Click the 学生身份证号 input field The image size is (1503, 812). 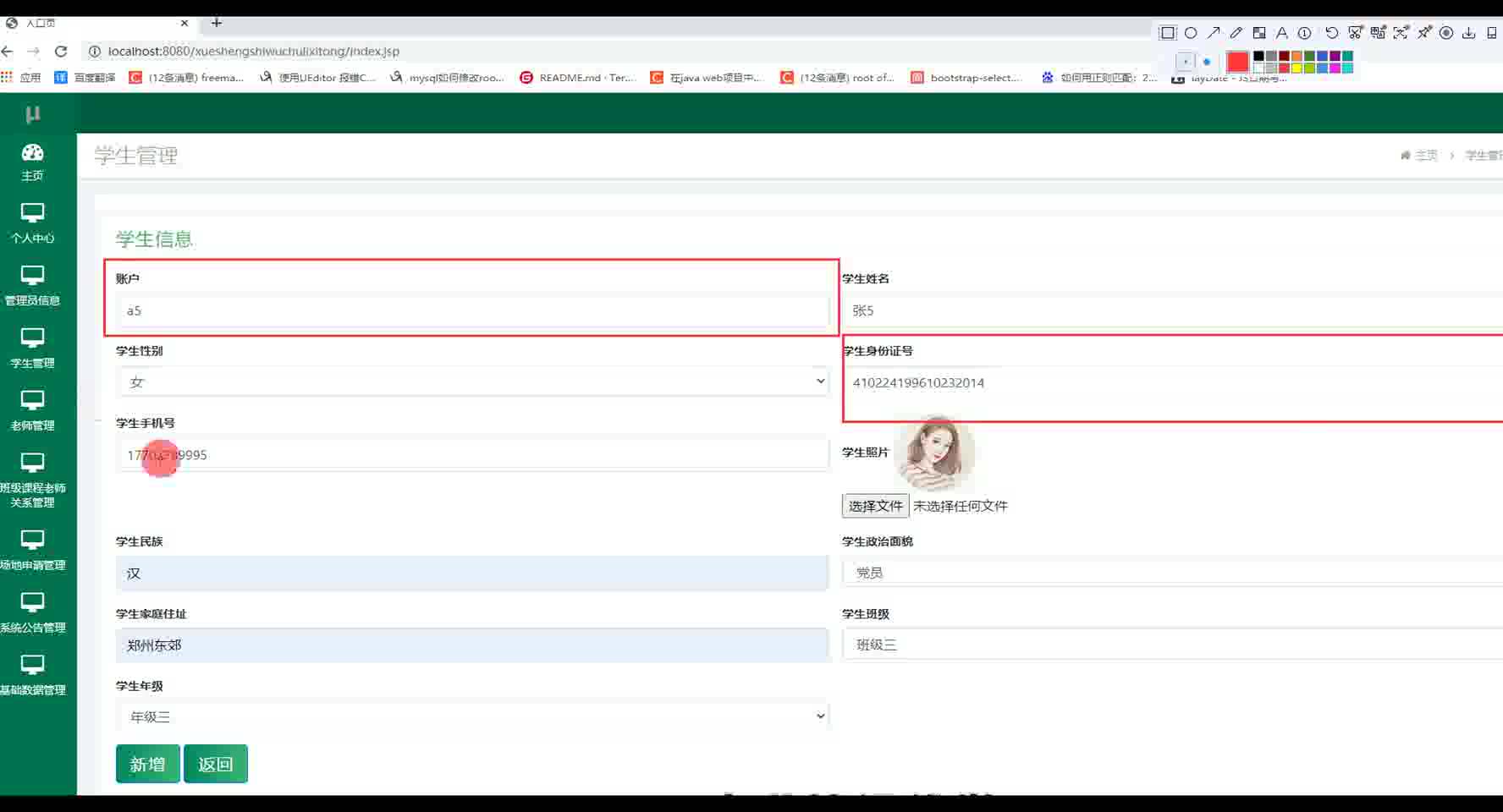tap(1172, 382)
